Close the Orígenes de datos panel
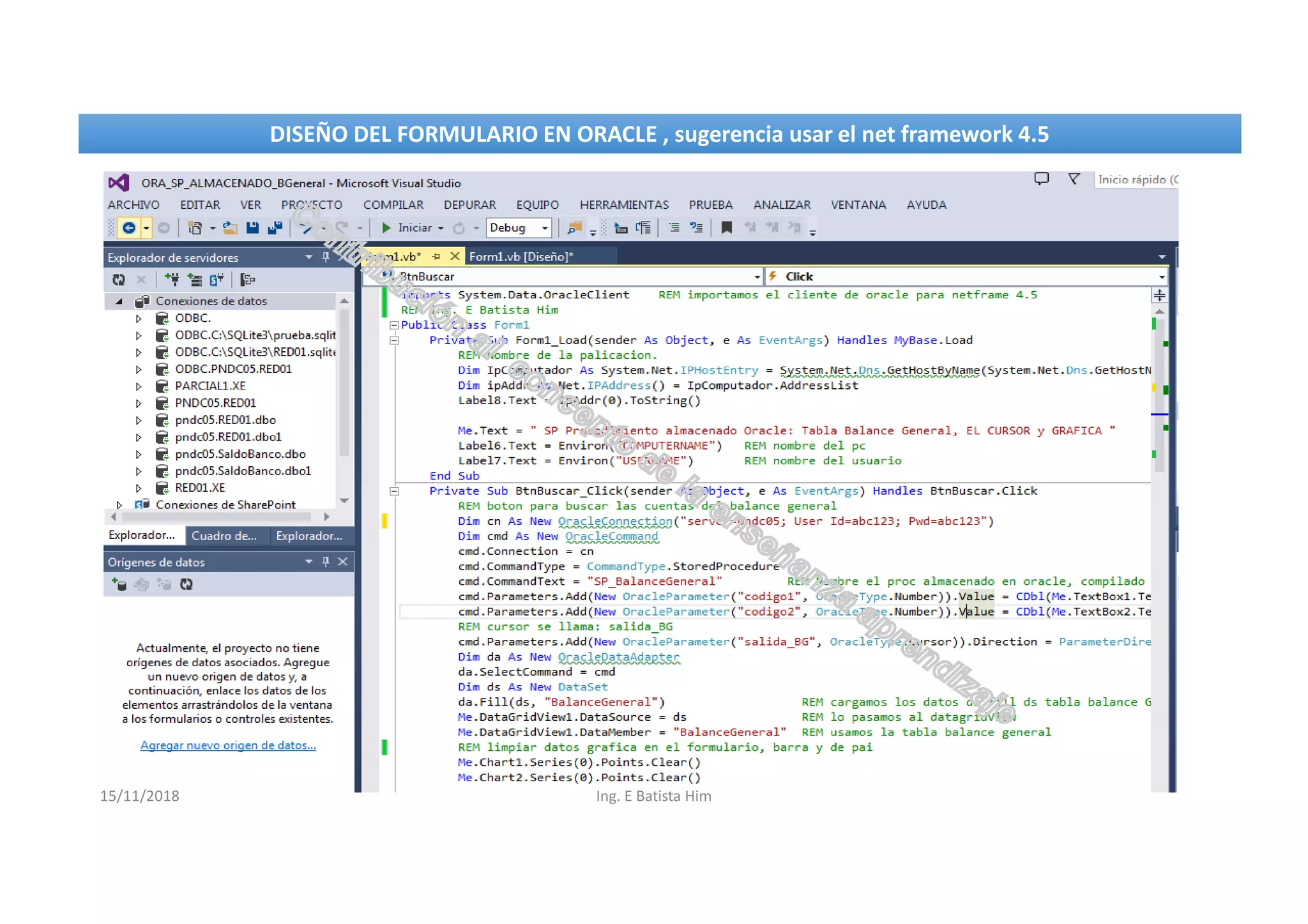 pyautogui.click(x=343, y=562)
